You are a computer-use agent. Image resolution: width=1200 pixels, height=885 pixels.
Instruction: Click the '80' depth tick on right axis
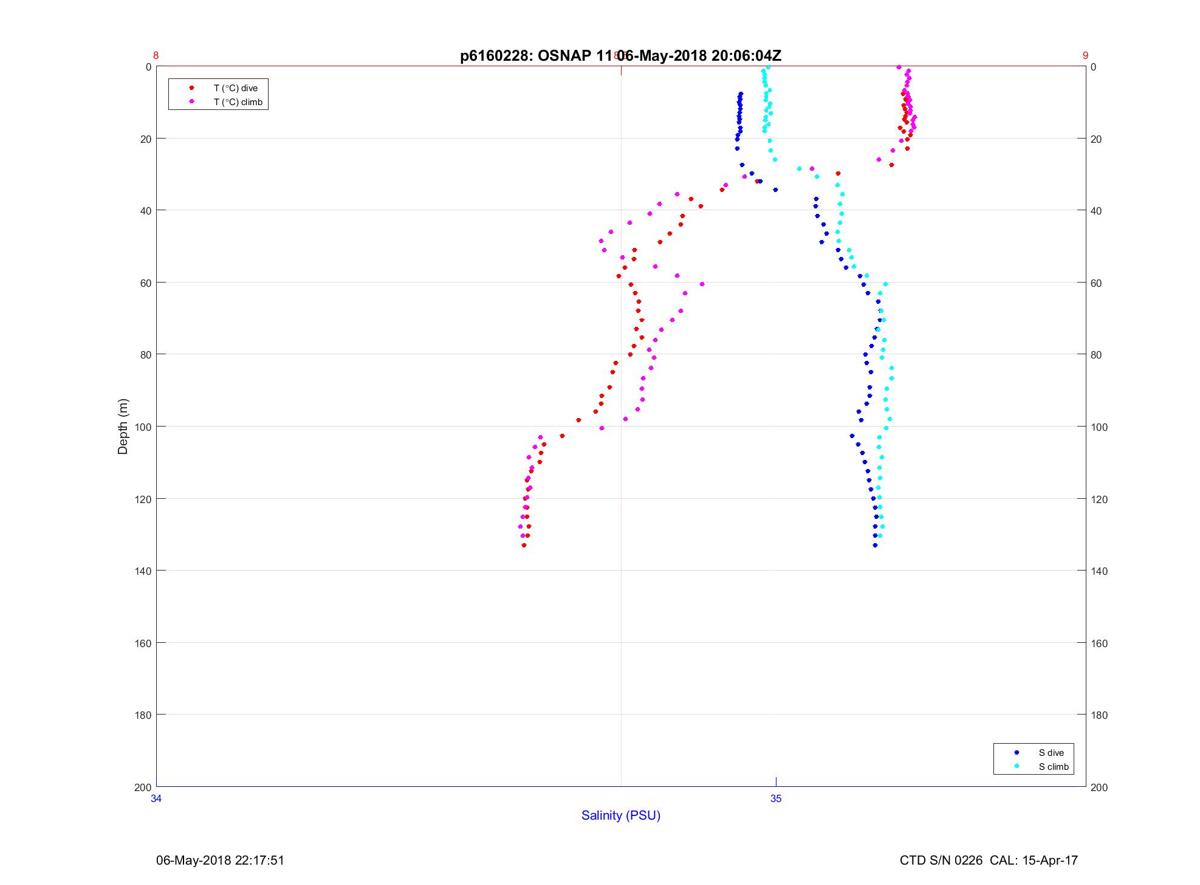click(1097, 355)
